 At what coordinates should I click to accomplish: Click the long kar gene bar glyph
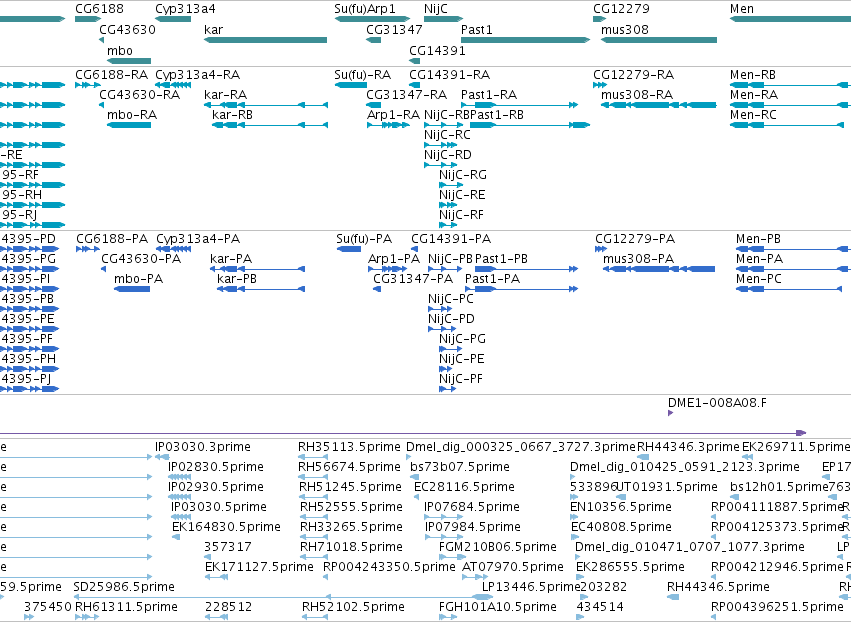click(265, 40)
